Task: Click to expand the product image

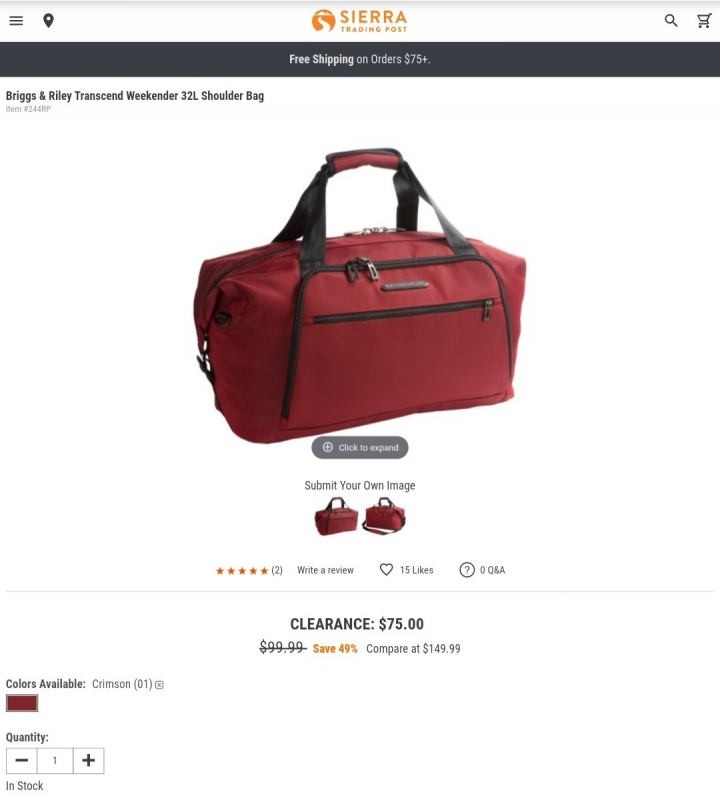Action: pos(360,447)
